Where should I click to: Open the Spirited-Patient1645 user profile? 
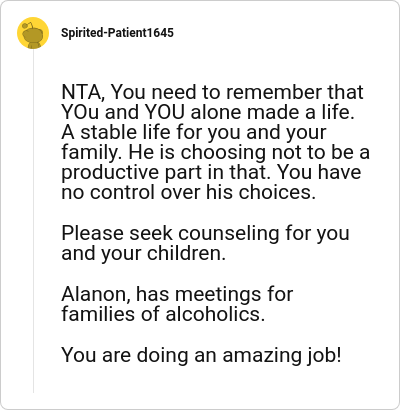click(x=117, y=33)
